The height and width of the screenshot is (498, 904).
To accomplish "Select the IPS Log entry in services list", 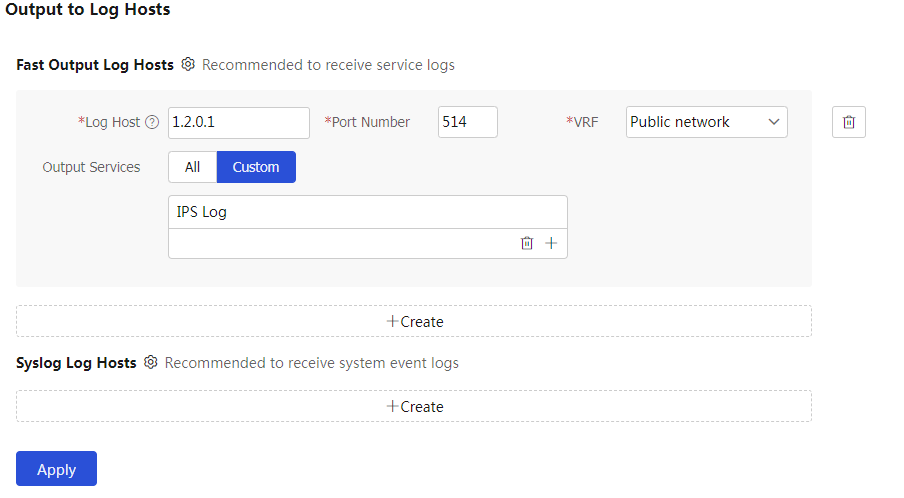I will pos(368,212).
